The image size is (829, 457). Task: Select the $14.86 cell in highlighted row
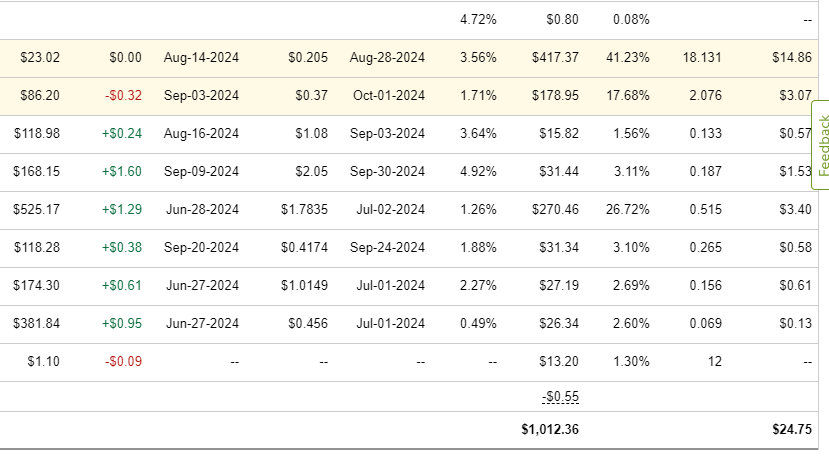click(x=792, y=58)
